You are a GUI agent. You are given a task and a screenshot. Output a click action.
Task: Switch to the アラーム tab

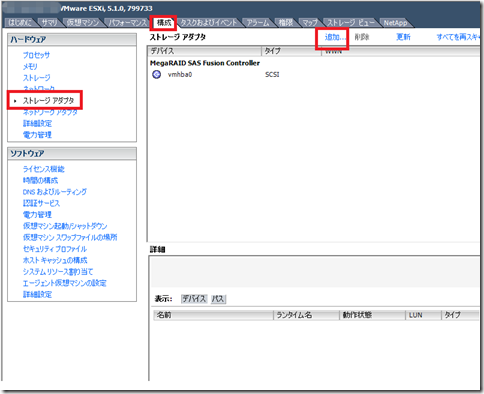258,23
